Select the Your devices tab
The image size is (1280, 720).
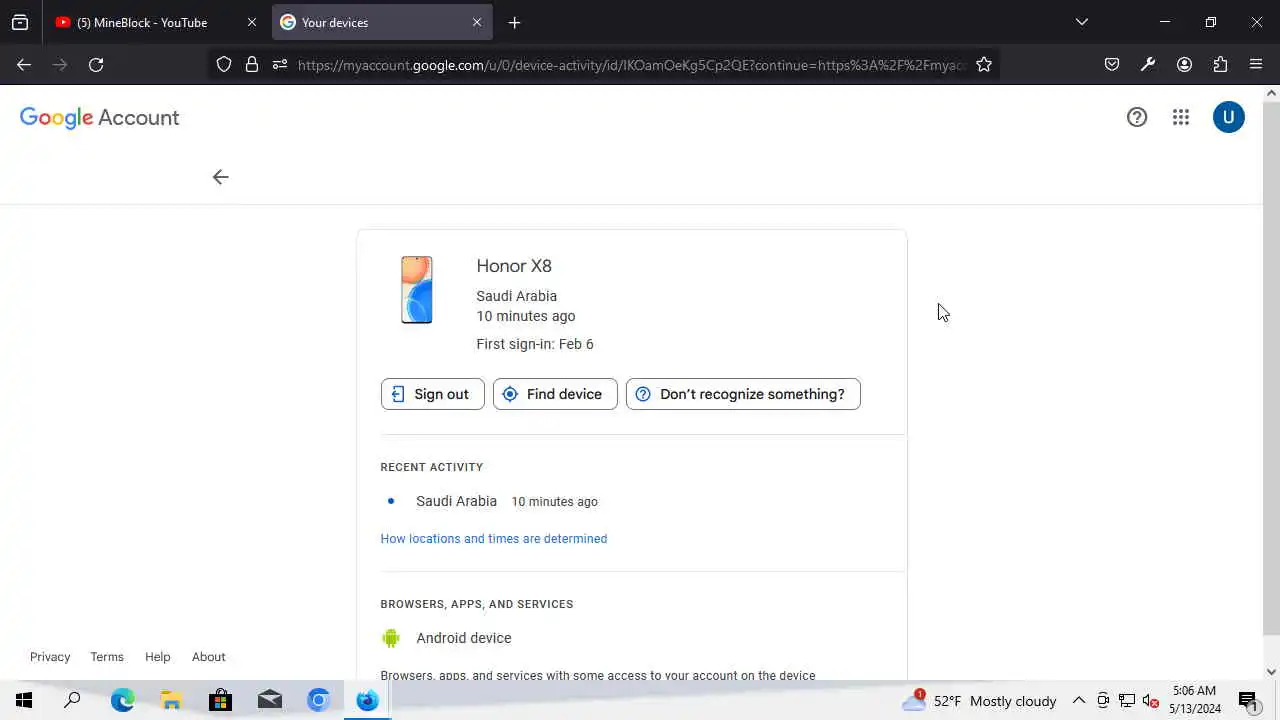pos(370,22)
